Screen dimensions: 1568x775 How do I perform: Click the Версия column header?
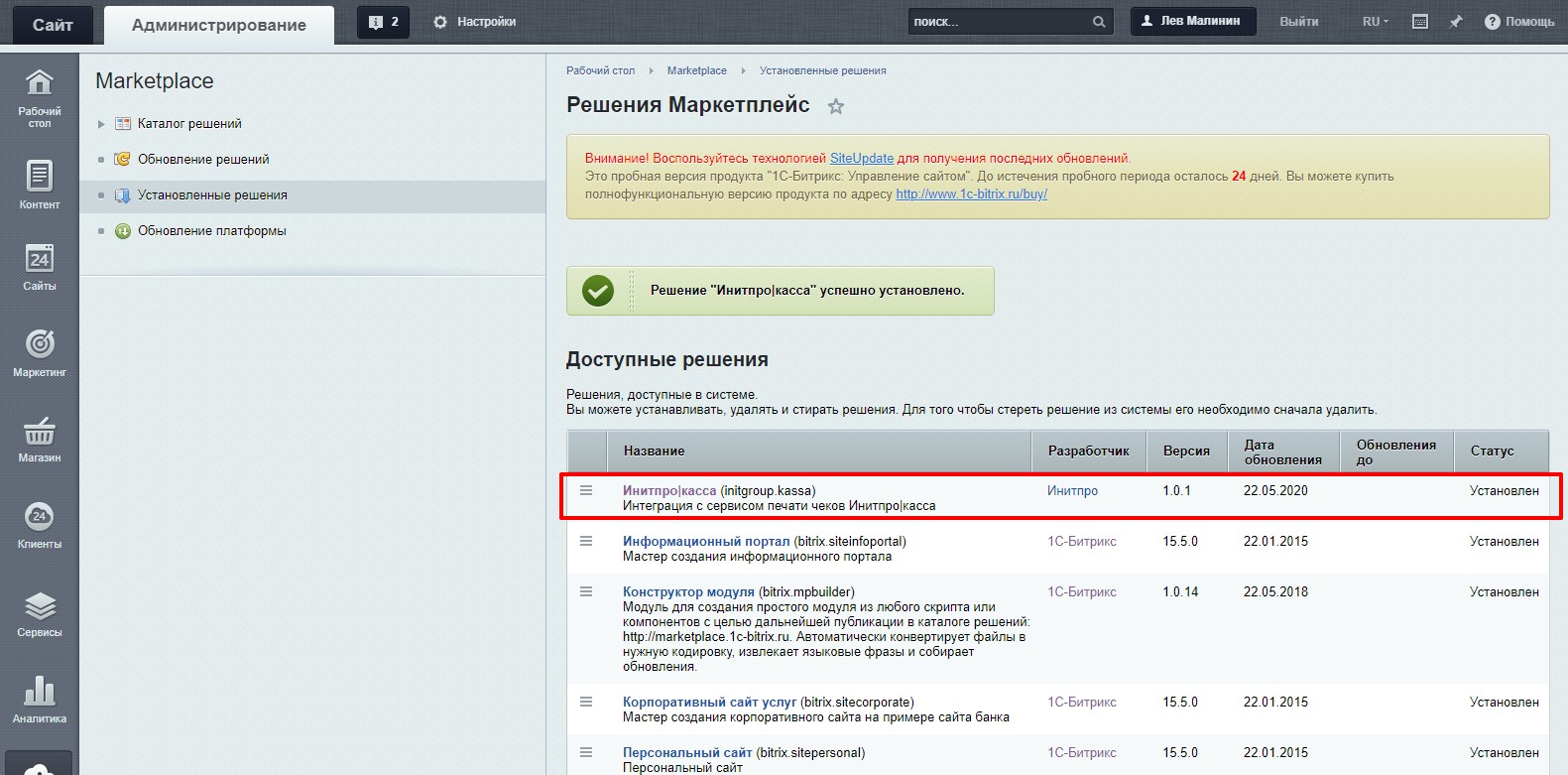(1187, 451)
